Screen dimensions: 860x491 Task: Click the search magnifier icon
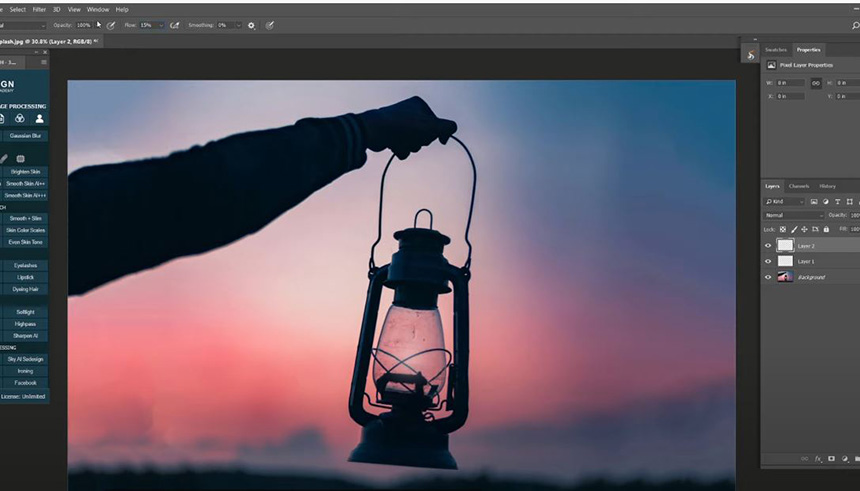pyautogui.click(x=855, y=25)
